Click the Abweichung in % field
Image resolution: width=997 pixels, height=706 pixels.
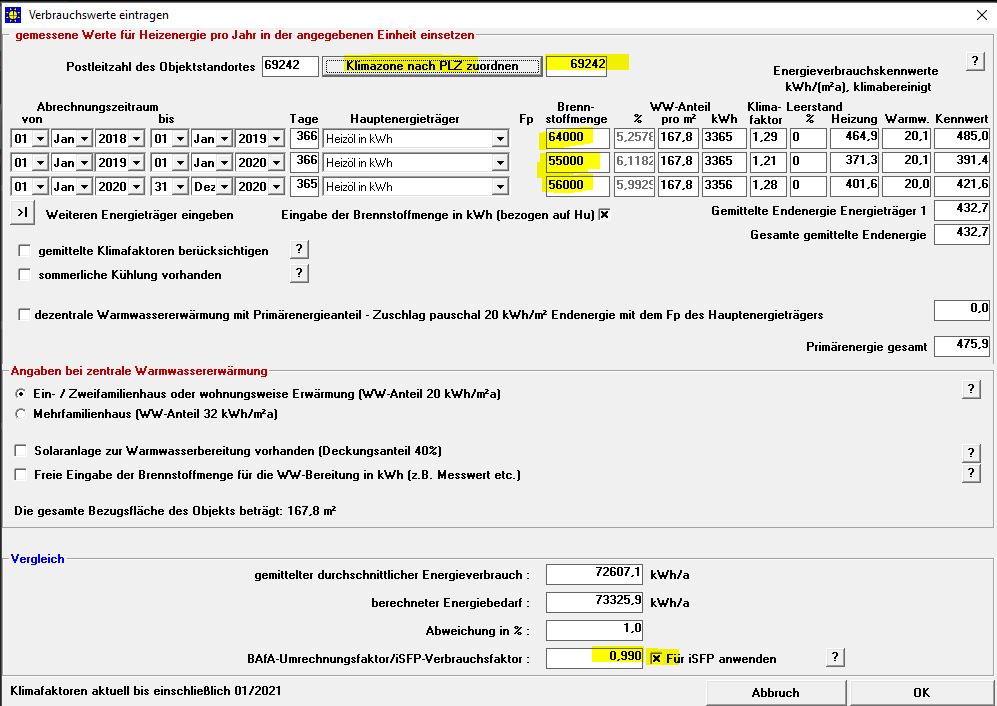tap(595, 630)
